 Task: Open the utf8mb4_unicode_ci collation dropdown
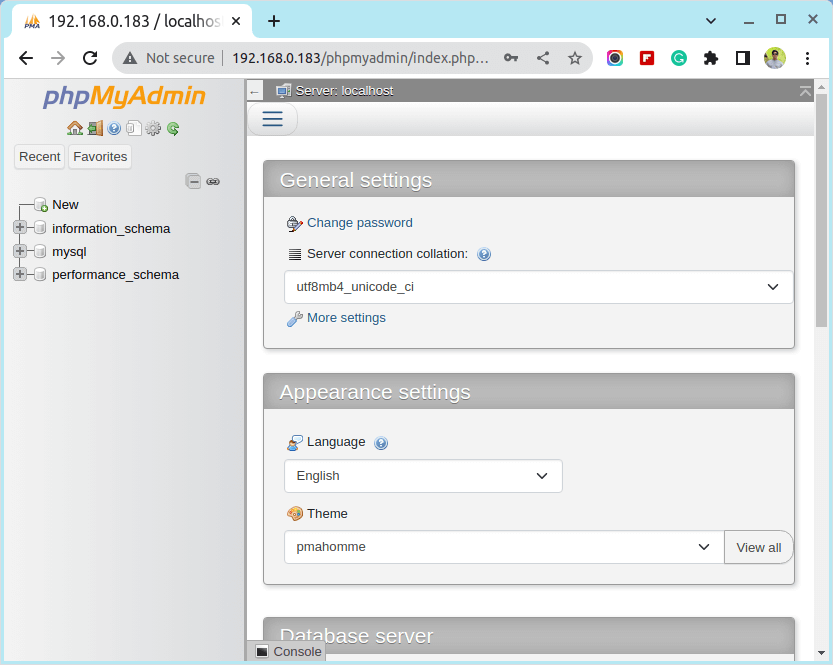click(538, 287)
